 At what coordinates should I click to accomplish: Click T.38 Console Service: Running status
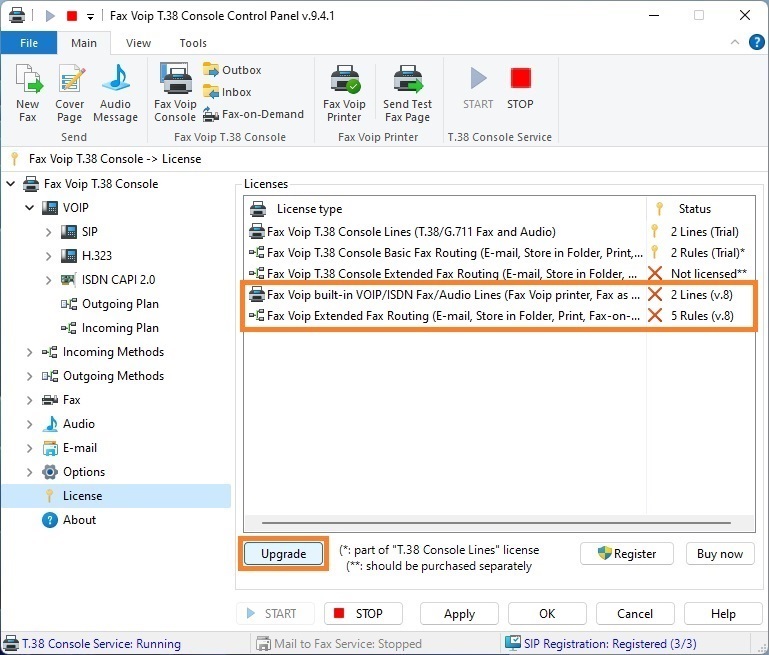[x=92, y=643]
